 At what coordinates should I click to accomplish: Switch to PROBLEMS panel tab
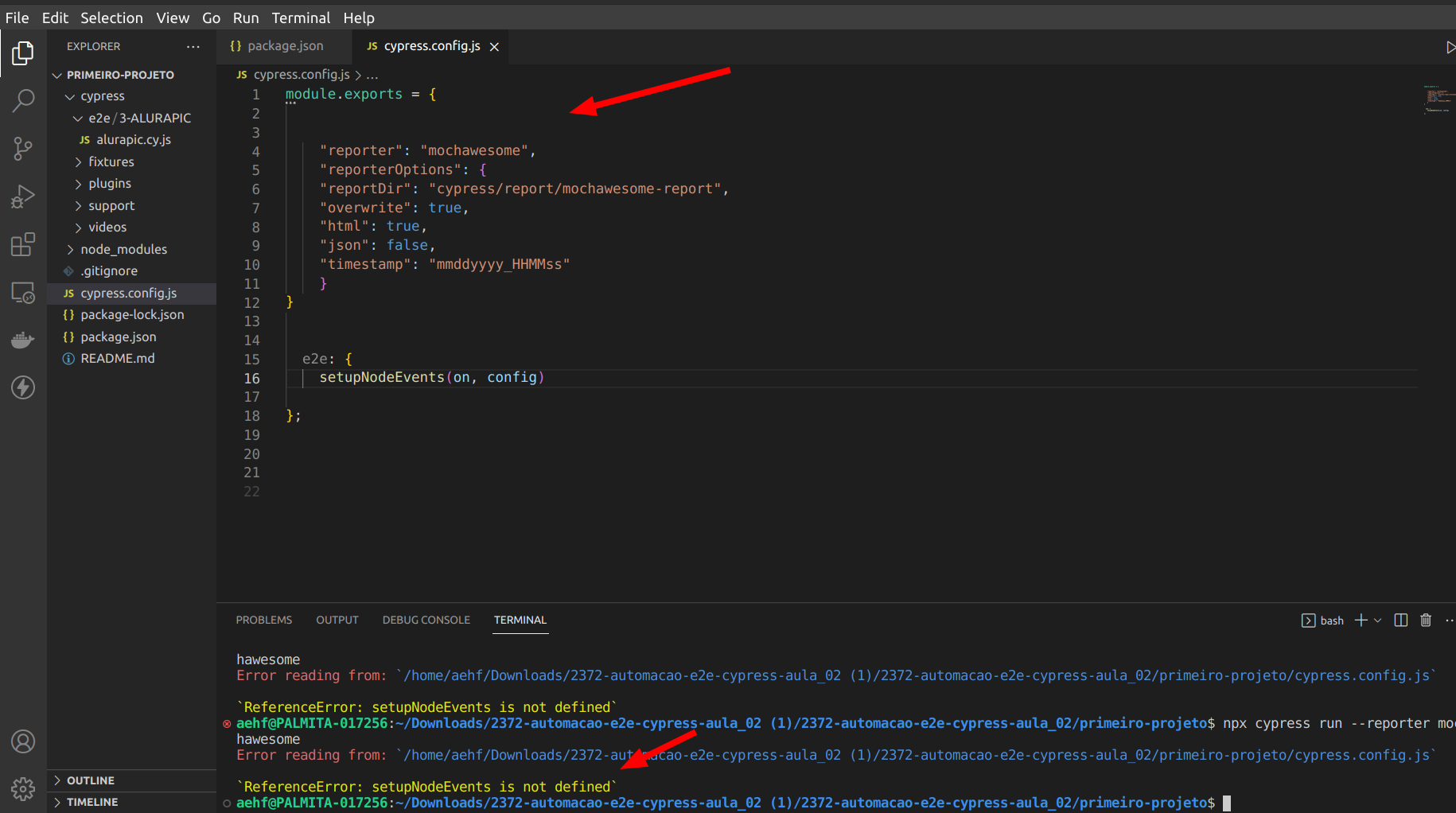click(263, 620)
